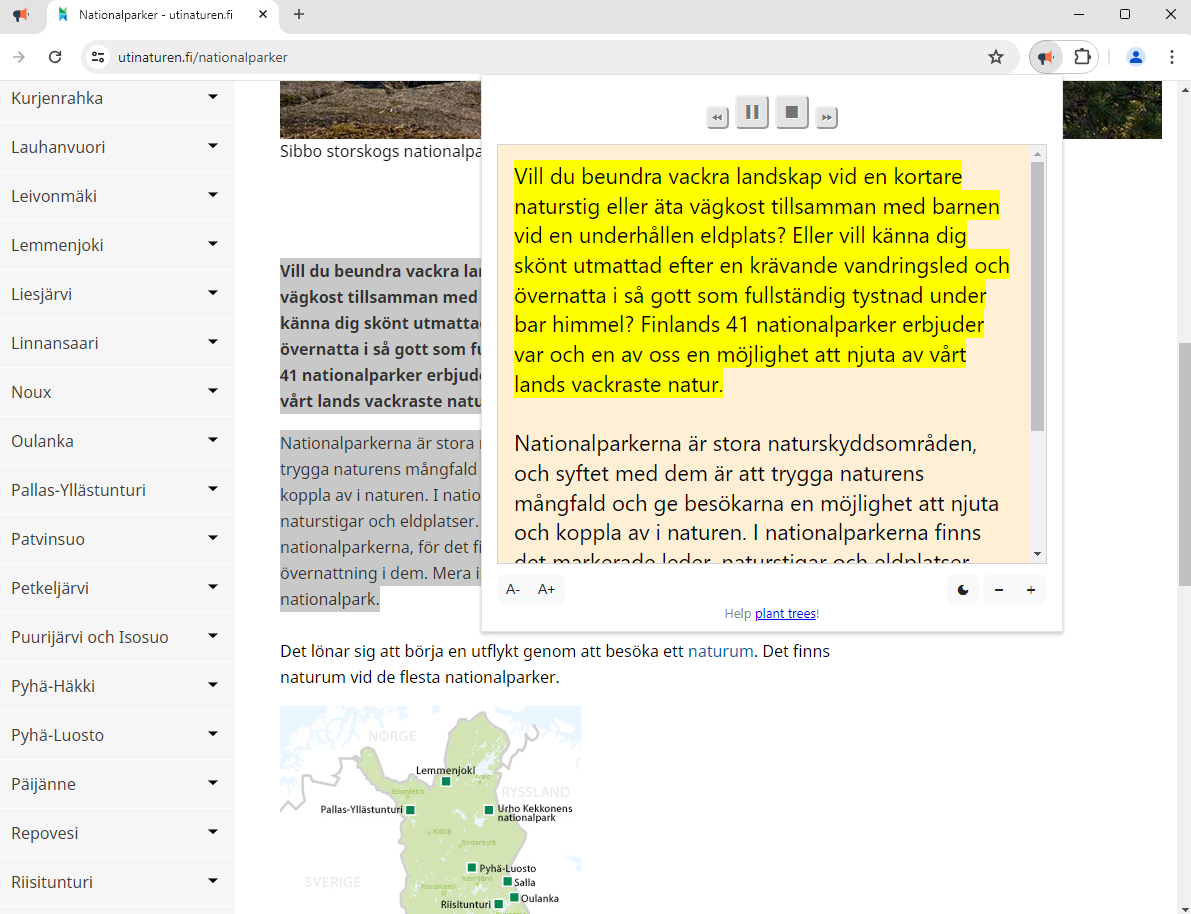Open the browser extensions puzzle icon

pyautogui.click(x=1082, y=57)
